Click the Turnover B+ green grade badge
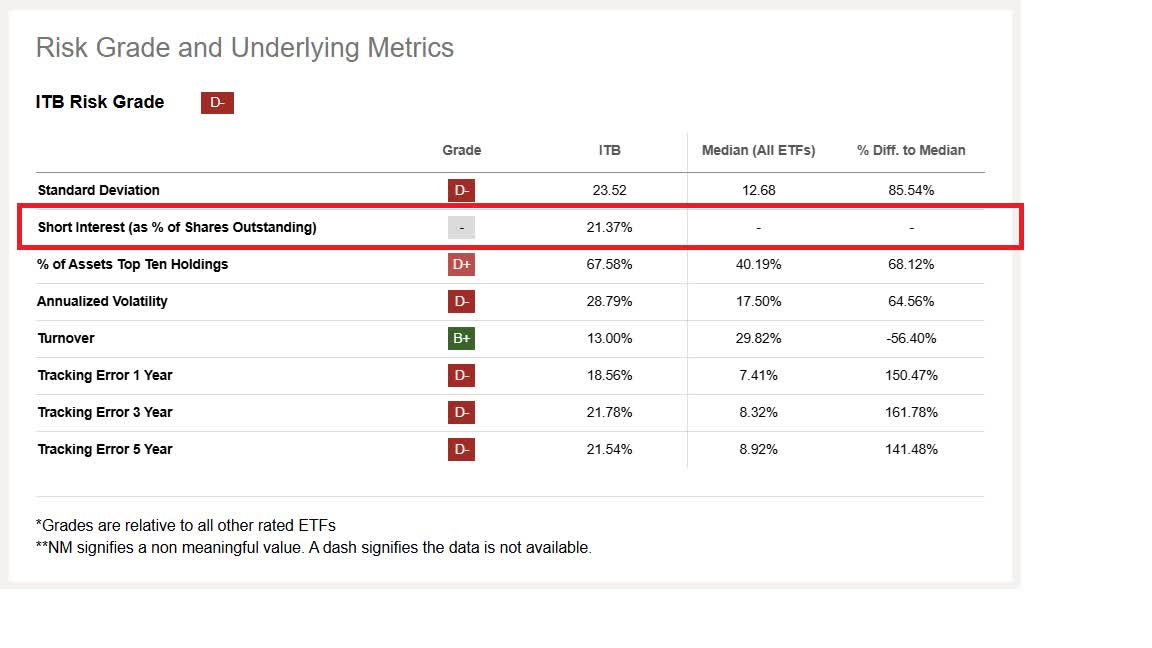Screen dimensions: 1152x648 pos(461,338)
